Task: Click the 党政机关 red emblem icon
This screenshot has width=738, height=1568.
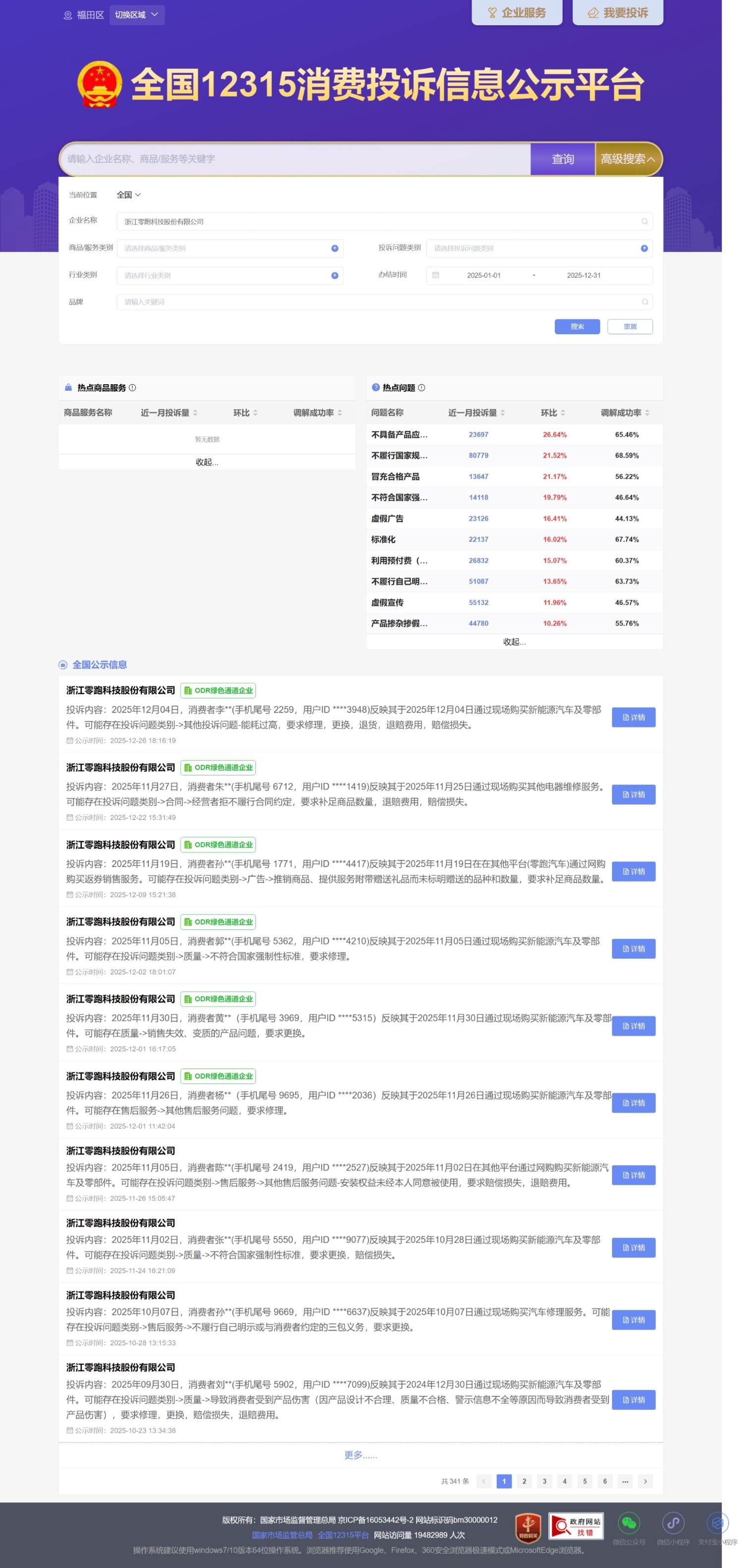Action: click(x=528, y=1528)
